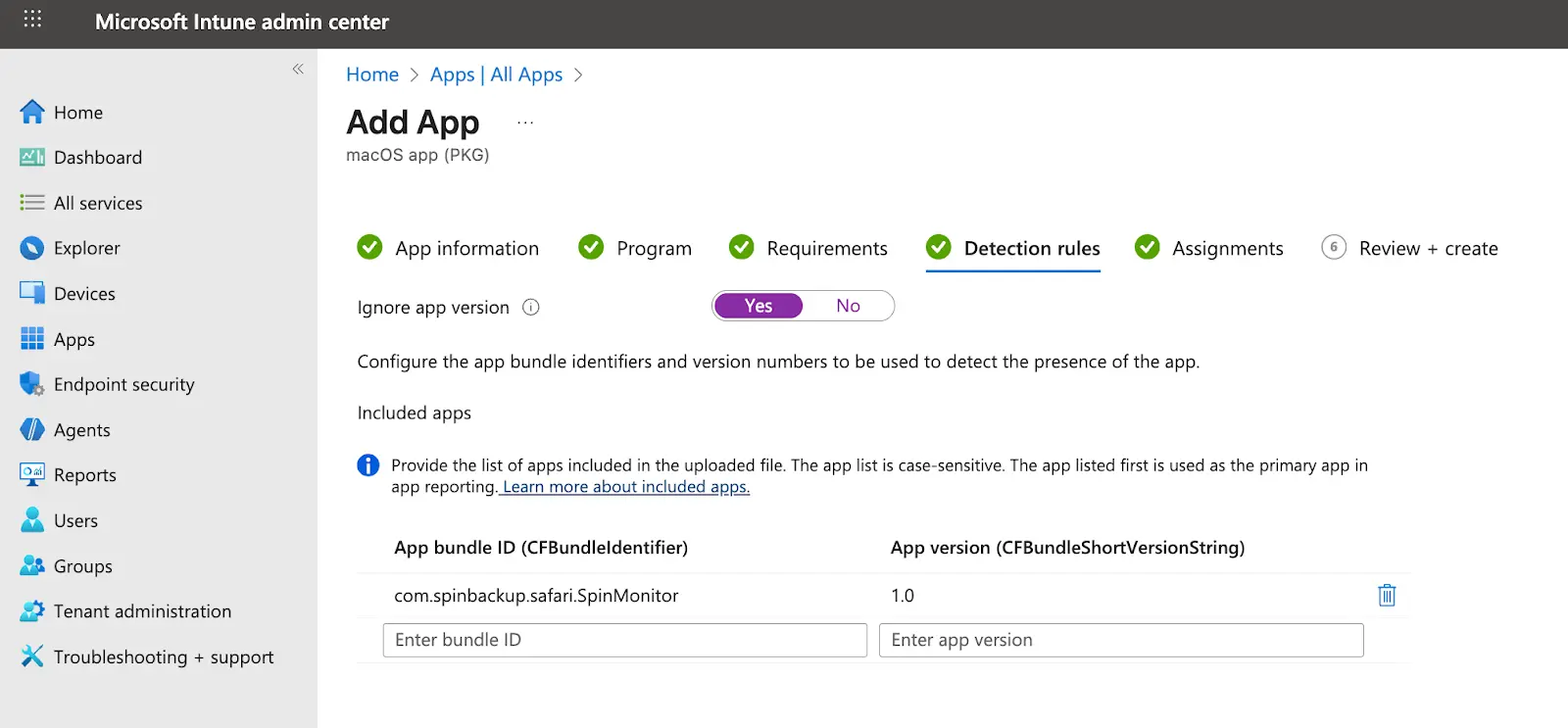Open Explorer from the sidebar
Viewport: 1568px width, 728px height.
86,249
